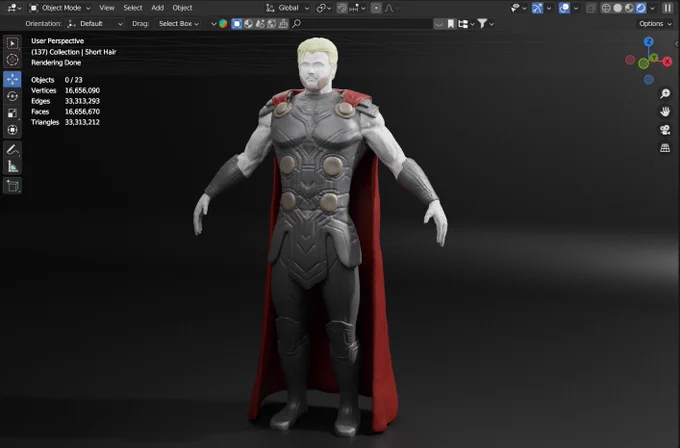The width and height of the screenshot is (680, 448).
Task: Open the Global transform orientation dropdown
Action: pyautogui.click(x=287, y=8)
